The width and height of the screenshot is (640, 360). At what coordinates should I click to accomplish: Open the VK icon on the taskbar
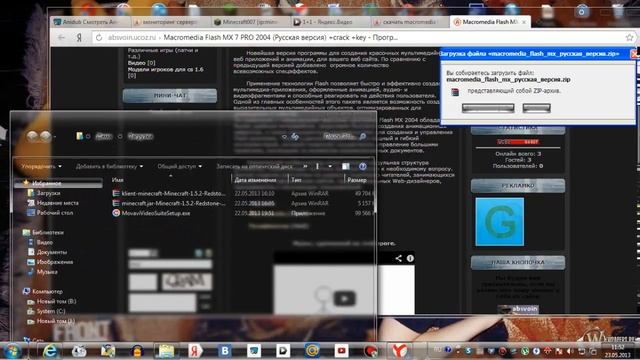point(224,351)
